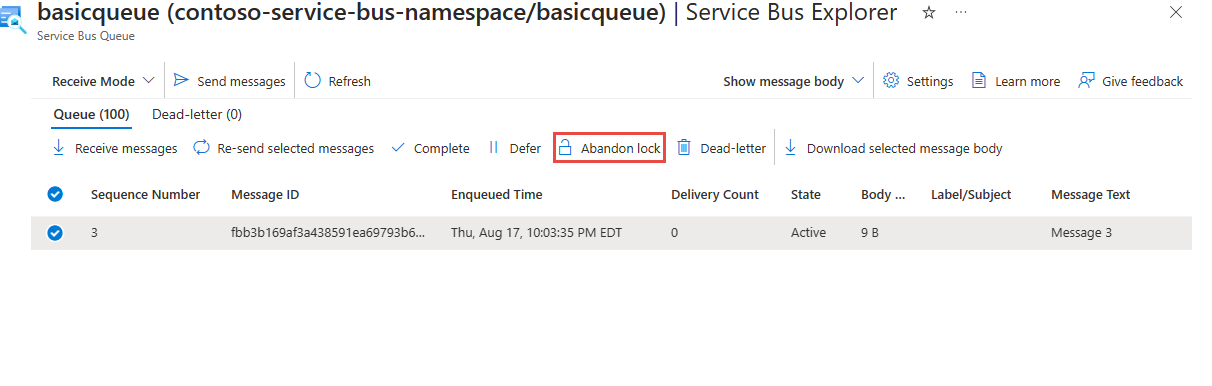Sort by the Enqueued Time column header

(497, 195)
